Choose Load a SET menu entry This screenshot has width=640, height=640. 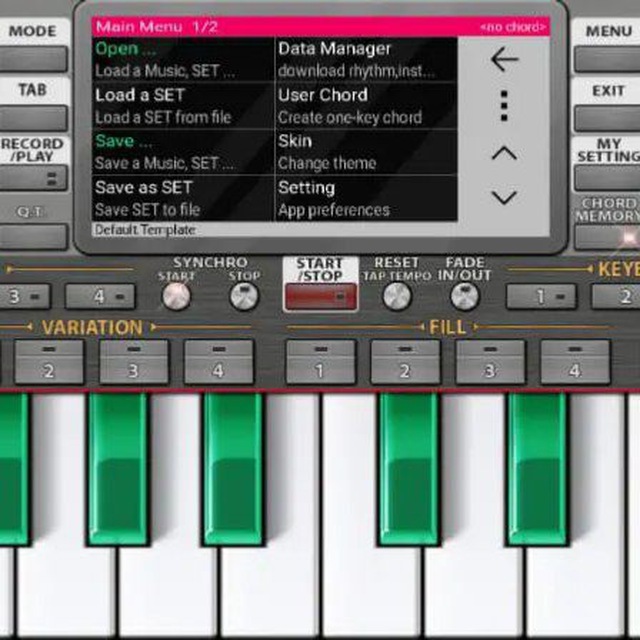point(183,106)
